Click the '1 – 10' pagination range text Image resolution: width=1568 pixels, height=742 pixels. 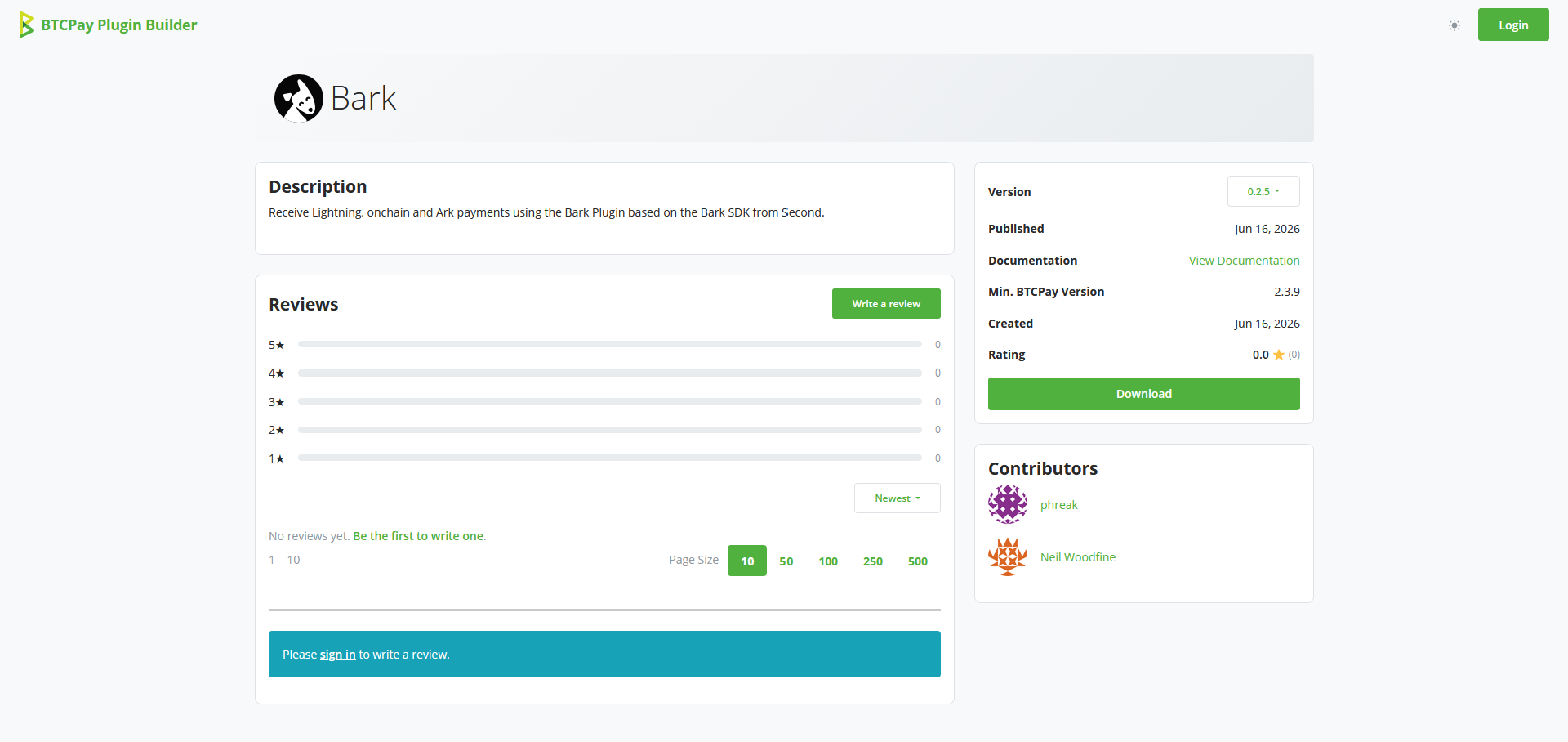284,560
